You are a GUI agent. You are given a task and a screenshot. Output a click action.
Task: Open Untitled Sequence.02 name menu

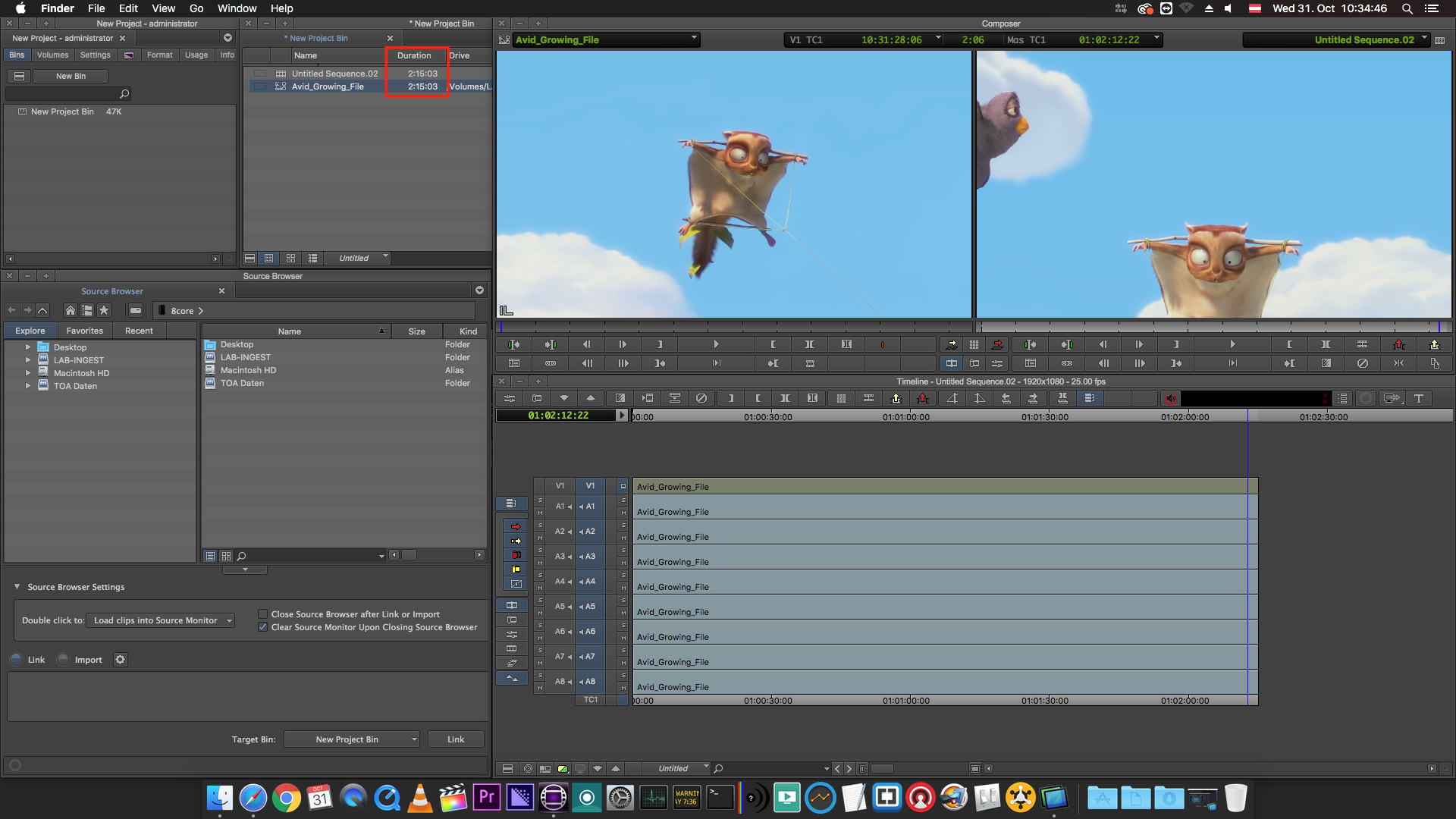1336,39
